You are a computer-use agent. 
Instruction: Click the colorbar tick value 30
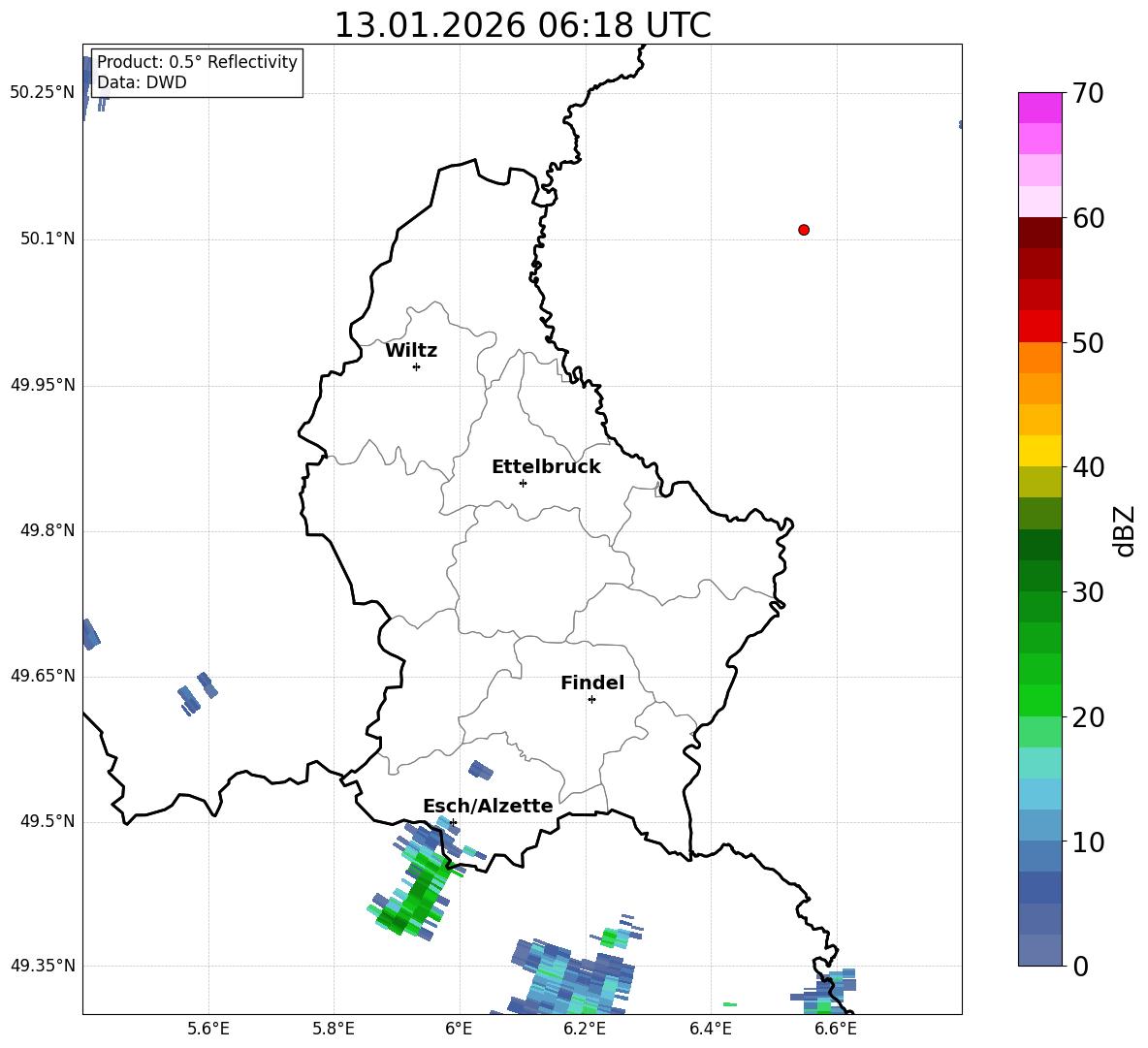(1087, 592)
